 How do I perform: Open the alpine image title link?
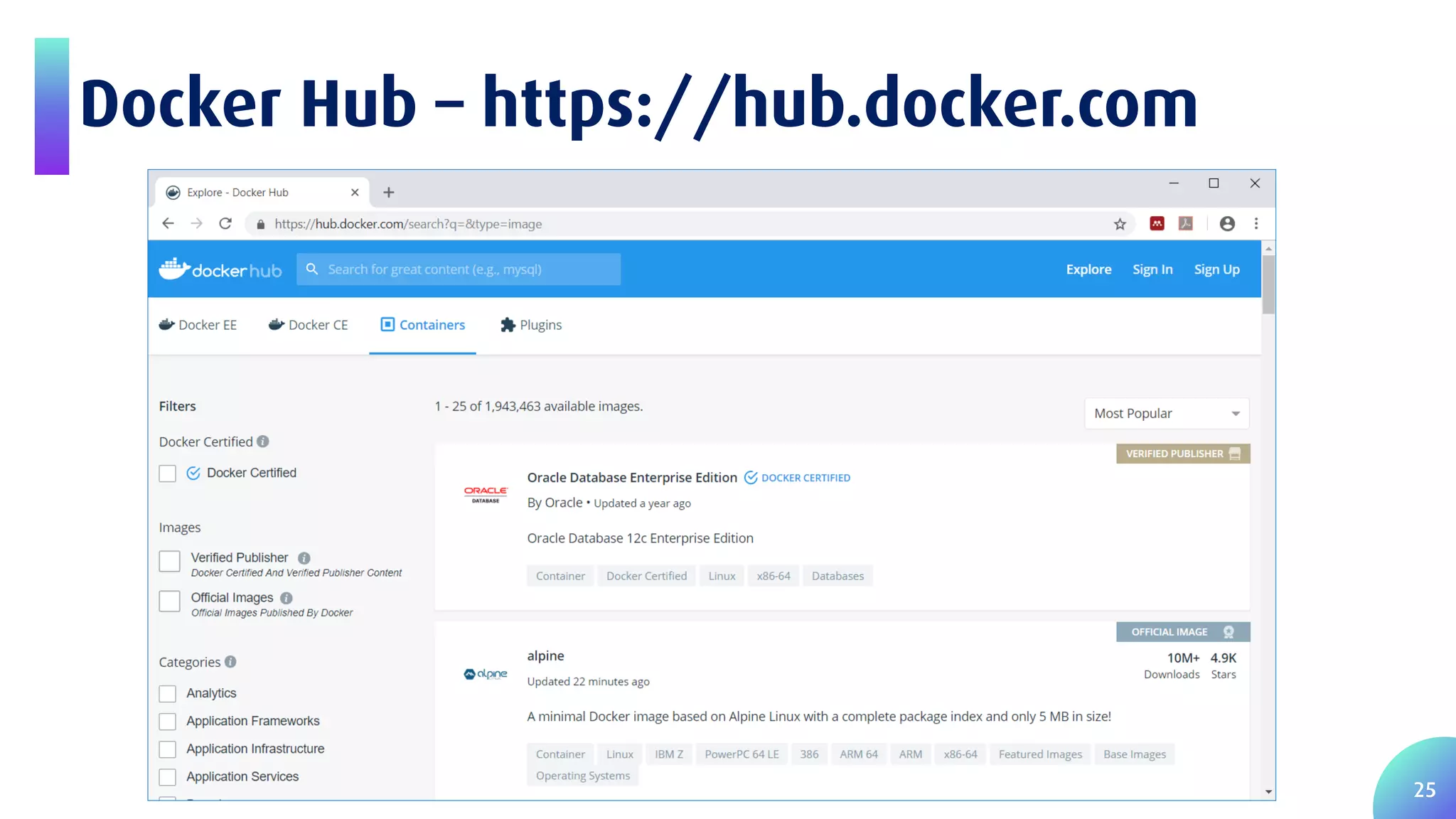[x=545, y=655]
